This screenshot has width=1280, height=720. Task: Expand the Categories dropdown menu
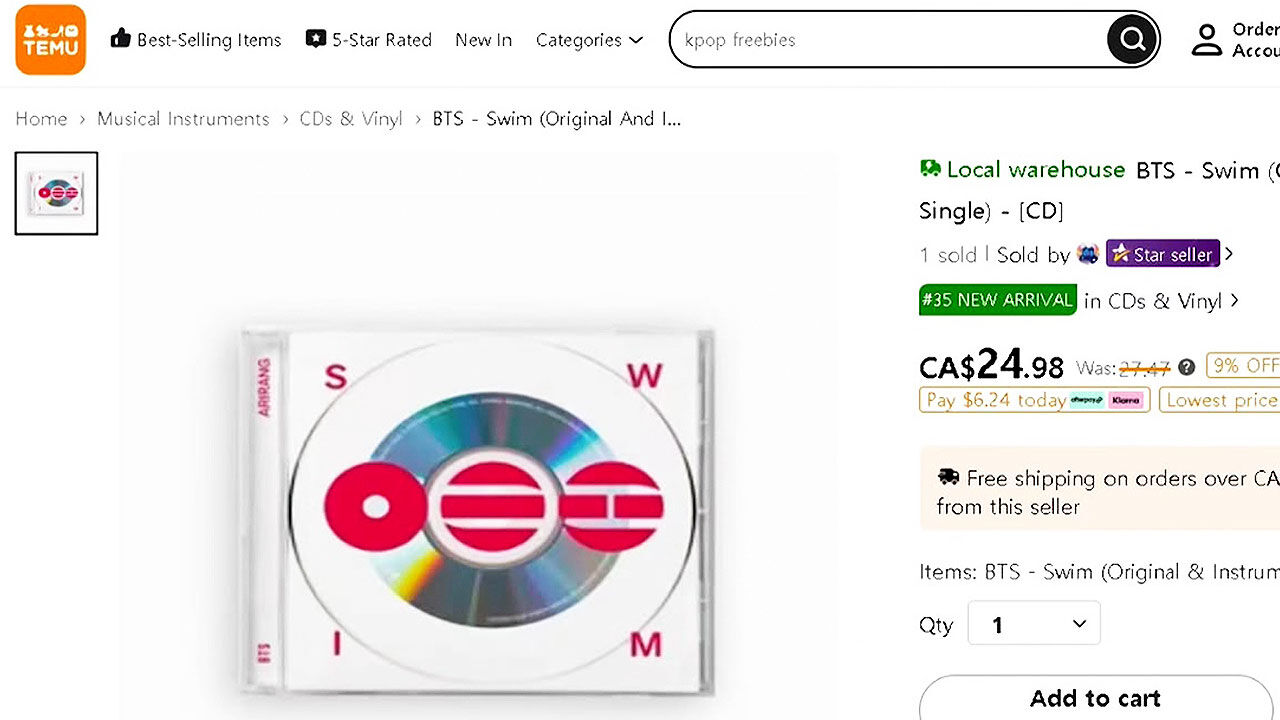click(x=589, y=40)
